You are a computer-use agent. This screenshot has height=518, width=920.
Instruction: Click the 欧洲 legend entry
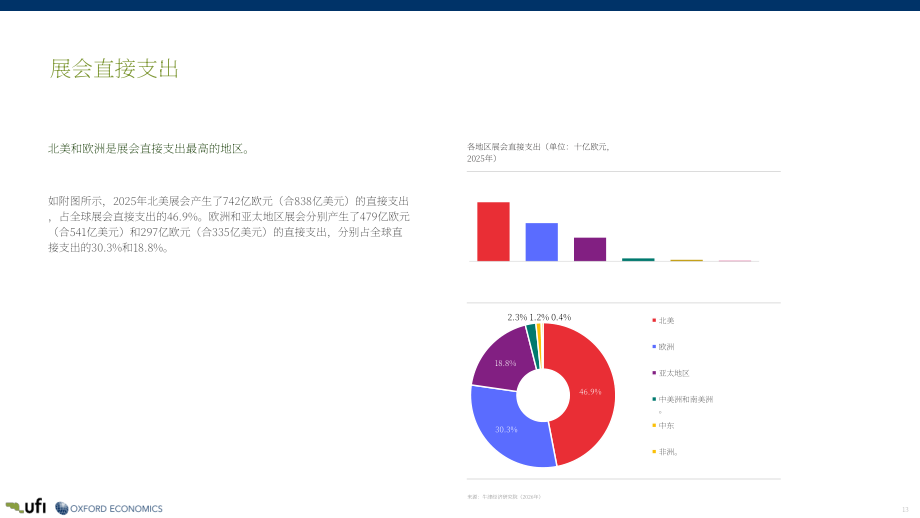pyautogui.click(x=664, y=347)
